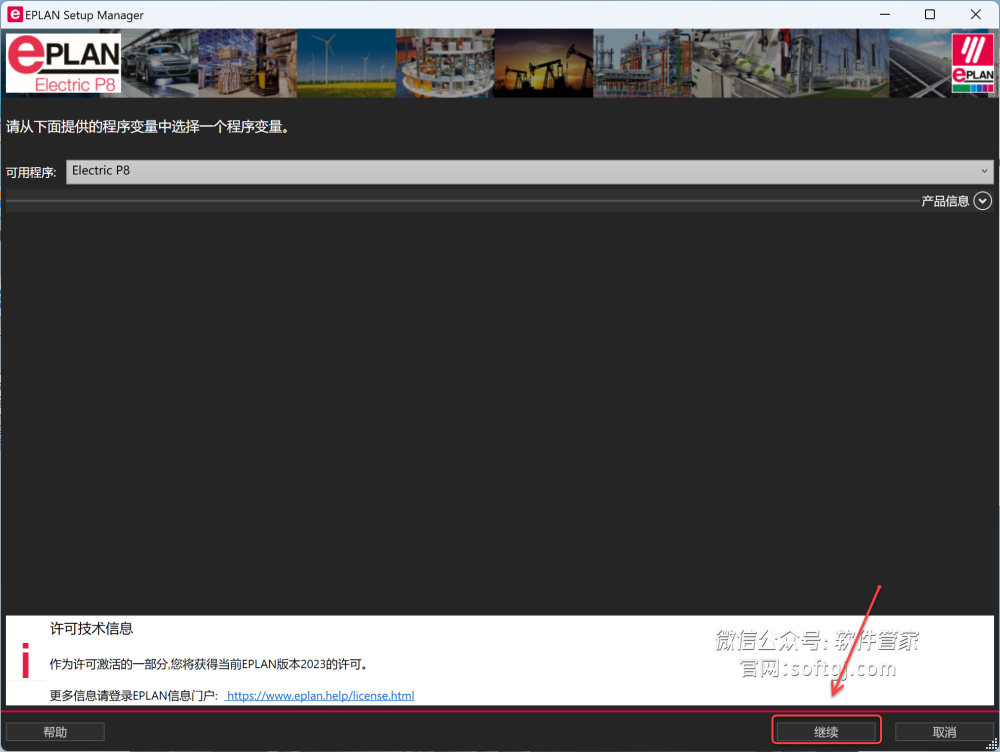The width and height of the screenshot is (1000, 752).
Task: Open the eplan.help license link
Action: coord(320,695)
